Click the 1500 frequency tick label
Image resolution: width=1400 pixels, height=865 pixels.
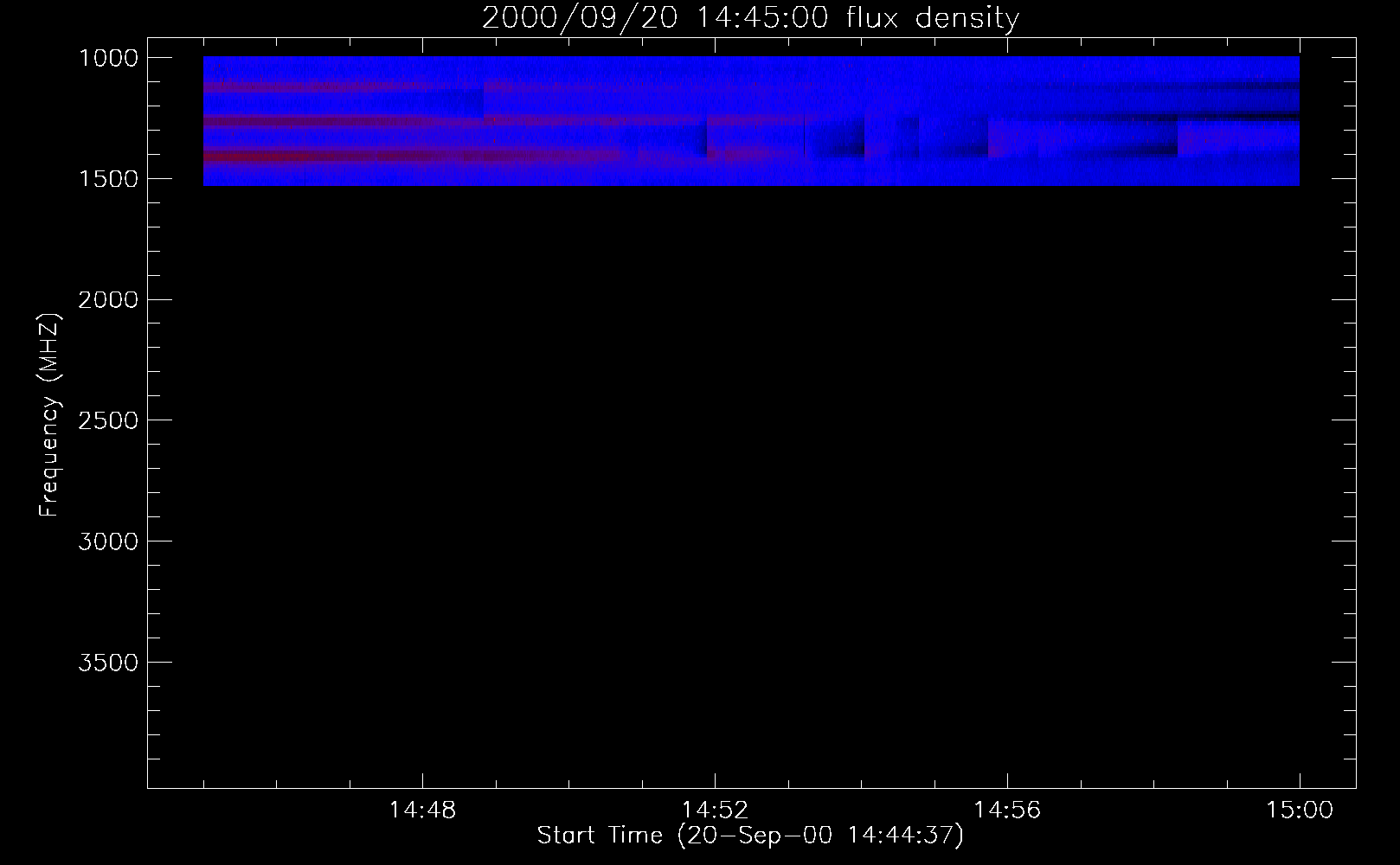click(x=108, y=179)
